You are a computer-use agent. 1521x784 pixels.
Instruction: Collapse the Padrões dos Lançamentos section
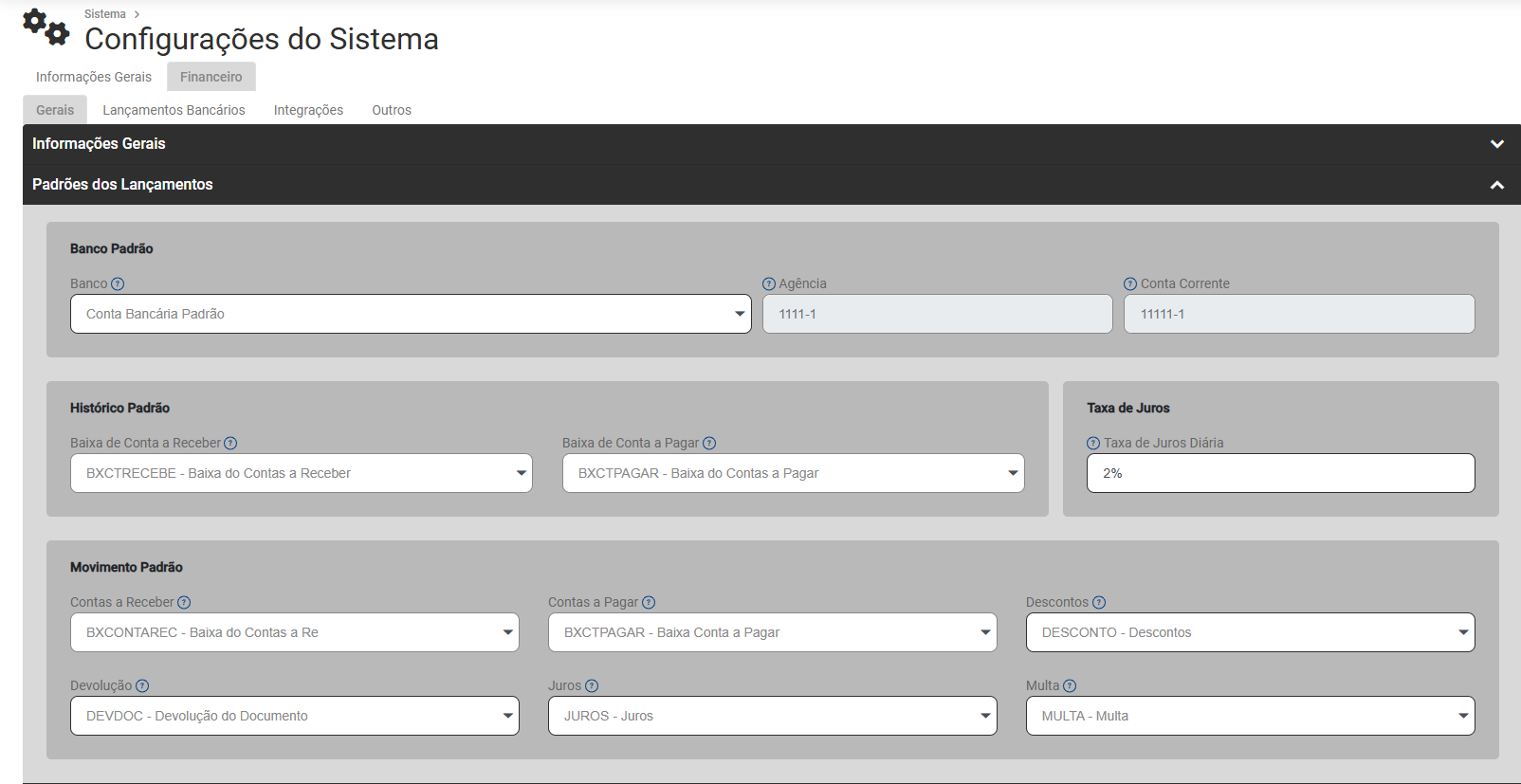point(1496,185)
